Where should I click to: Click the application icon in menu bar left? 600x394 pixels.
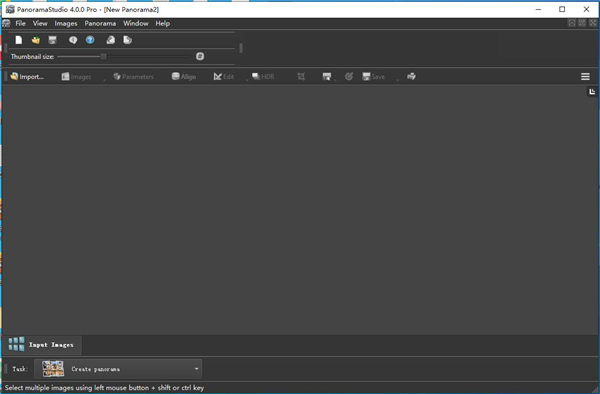pyautogui.click(x=6, y=23)
